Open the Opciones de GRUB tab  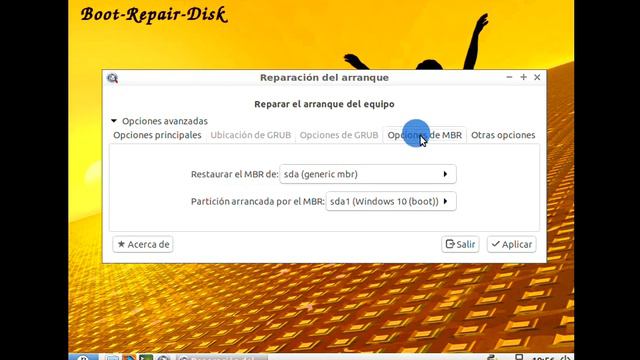click(339, 135)
